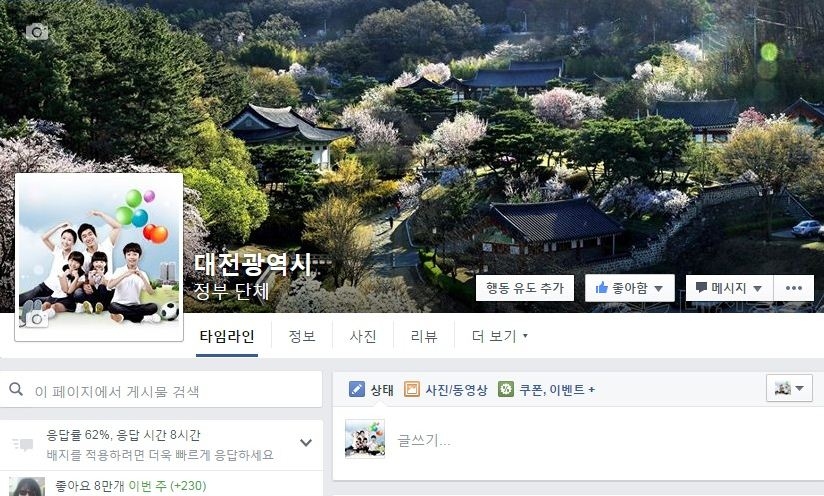This screenshot has height=496, width=824.
Task: Open the post-as identity selector dropdown
Action: click(x=789, y=388)
